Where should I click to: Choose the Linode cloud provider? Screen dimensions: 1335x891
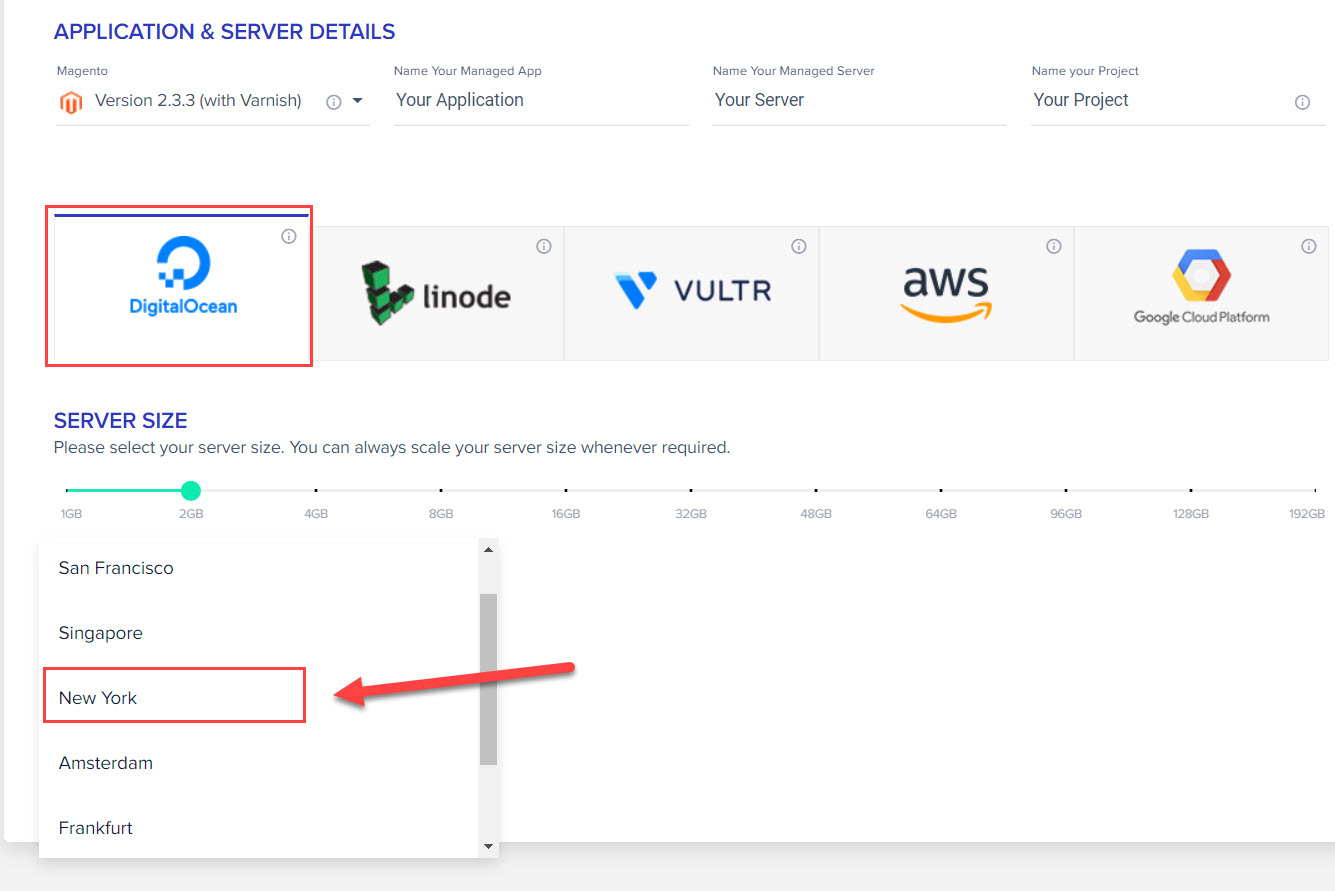[x=437, y=293]
